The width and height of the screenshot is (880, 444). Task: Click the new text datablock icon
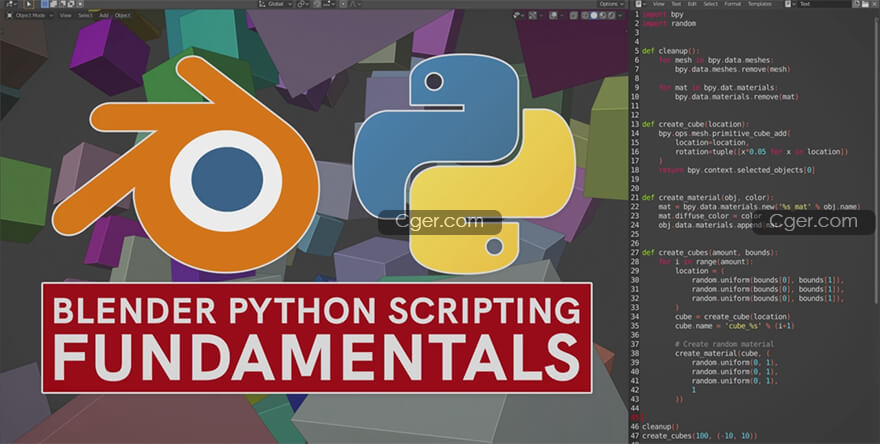pos(857,4)
